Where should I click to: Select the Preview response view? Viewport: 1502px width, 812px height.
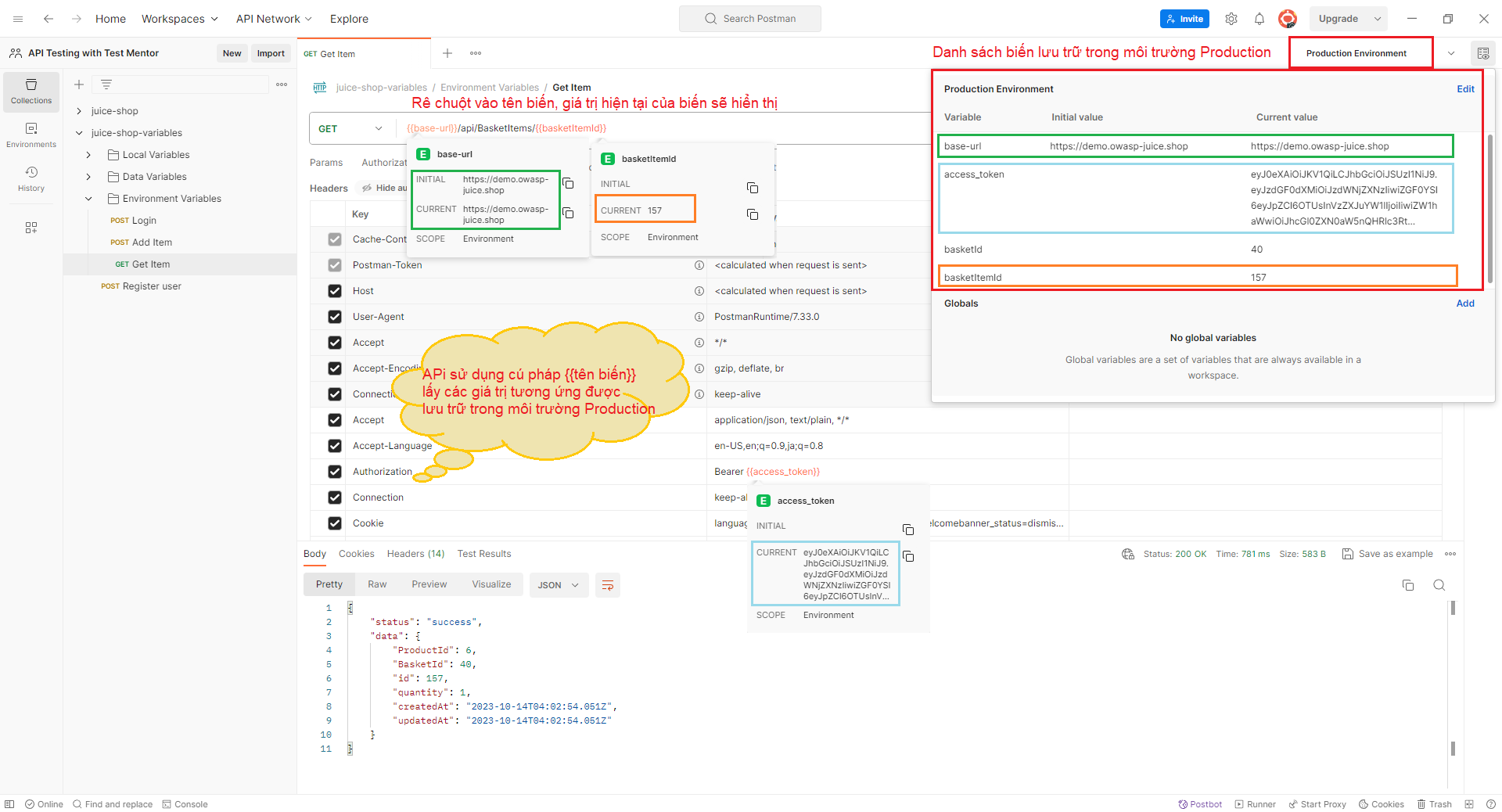[429, 584]
